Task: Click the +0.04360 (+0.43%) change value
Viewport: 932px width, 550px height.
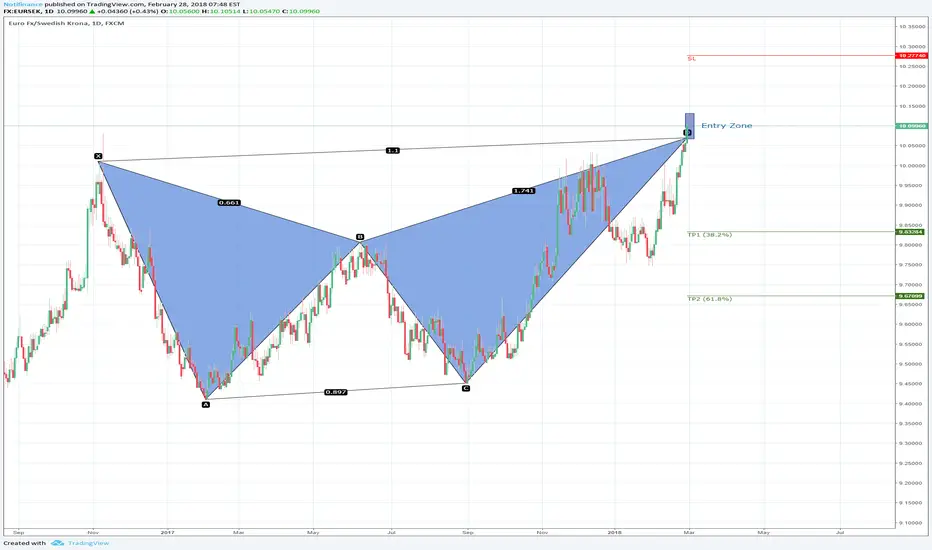Action: 130,11
